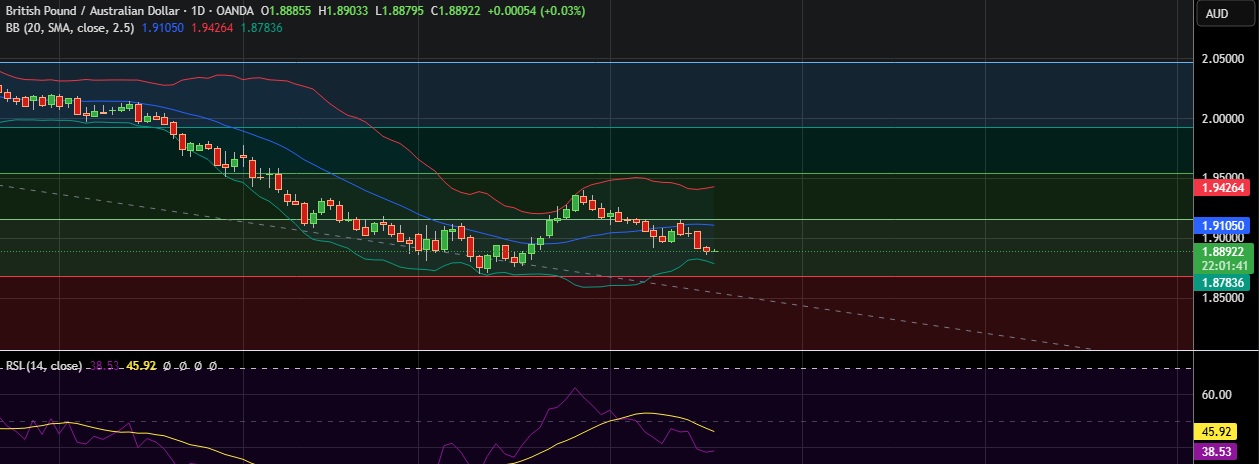This screenshot has height=464, width=1259.
Task: Click the 60.00 RSI scale label
Action: 1217,394
